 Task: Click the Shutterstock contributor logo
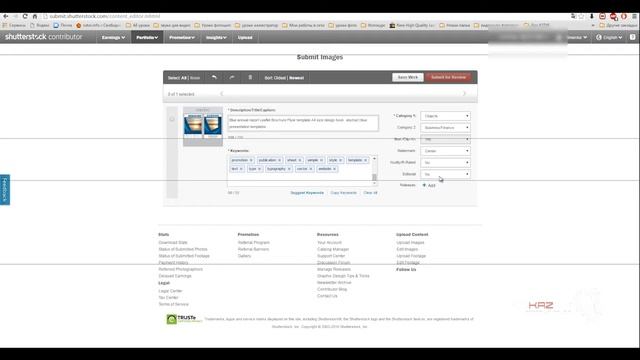(44, 37)
